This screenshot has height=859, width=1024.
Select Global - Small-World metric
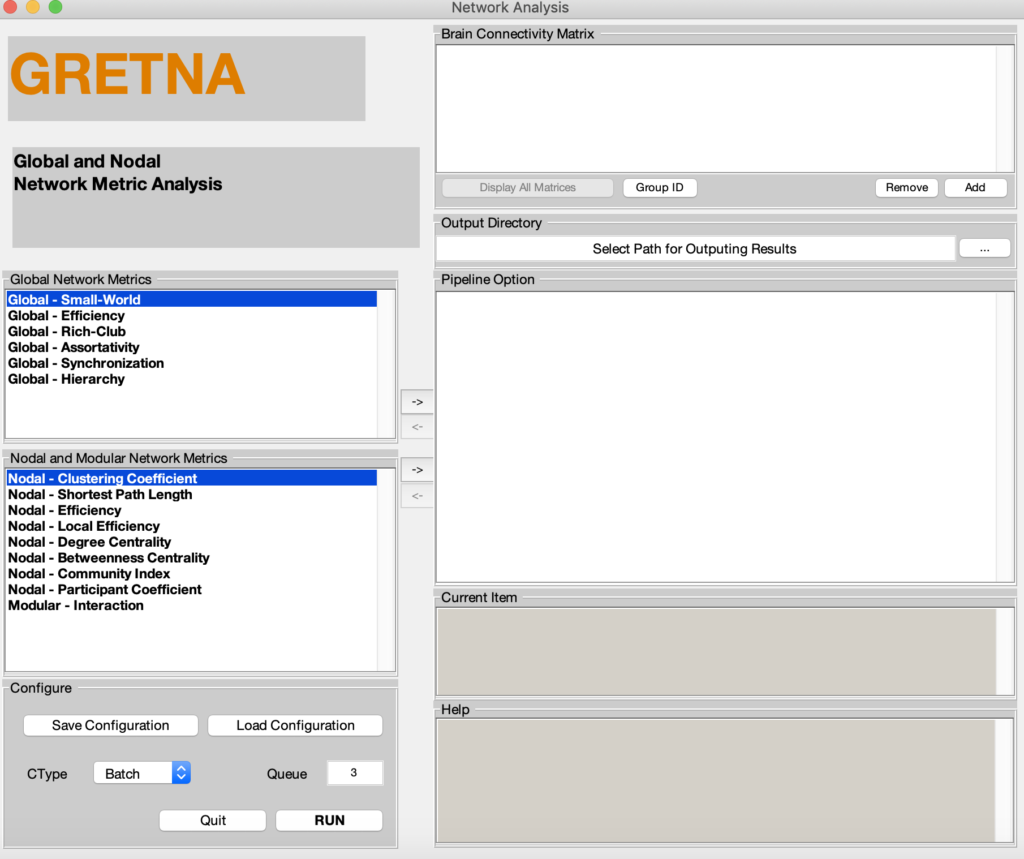coord(192,300)
